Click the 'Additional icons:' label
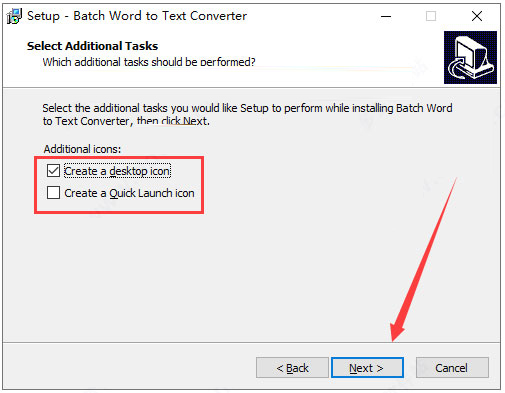The width and height of the screenshot is (505, 393). tap(82, 149)
